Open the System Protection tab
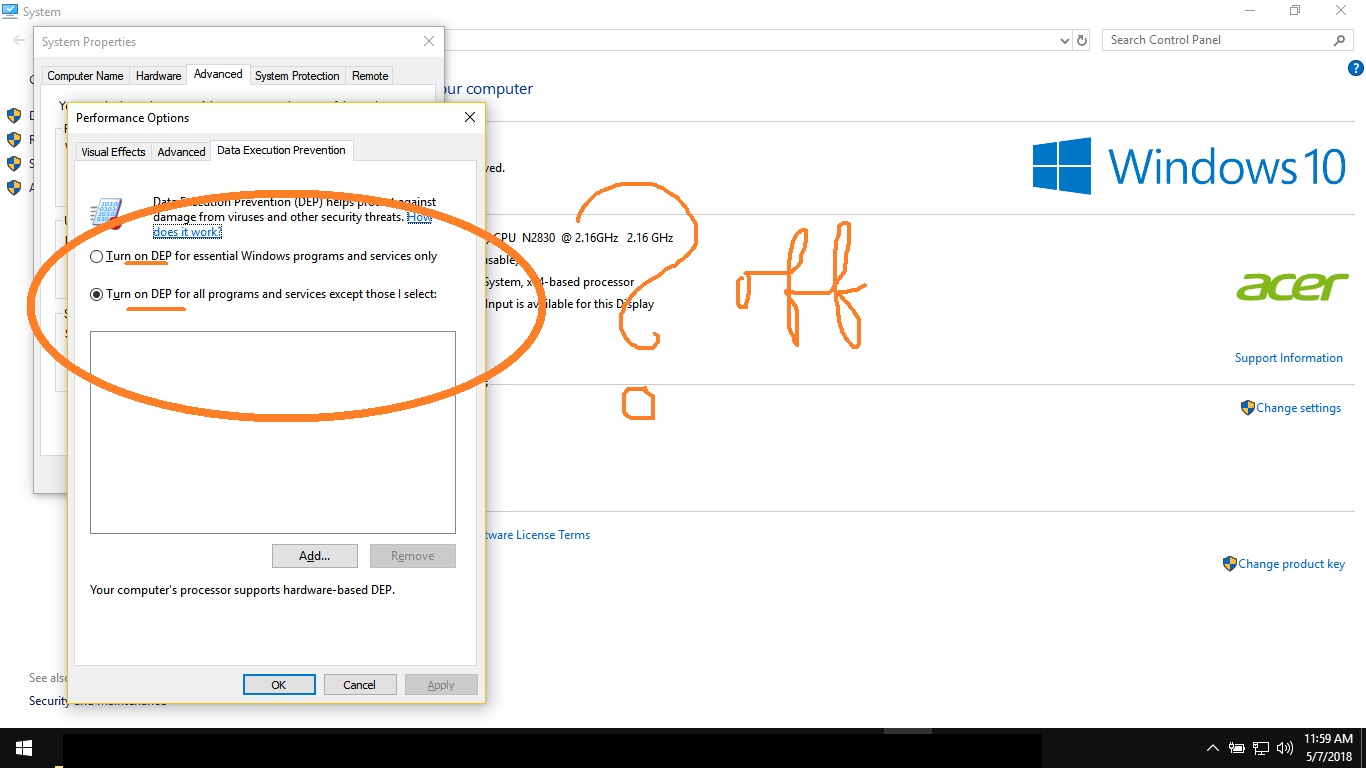The width and height of the screenshot is (1366, 768). point(297,76)
